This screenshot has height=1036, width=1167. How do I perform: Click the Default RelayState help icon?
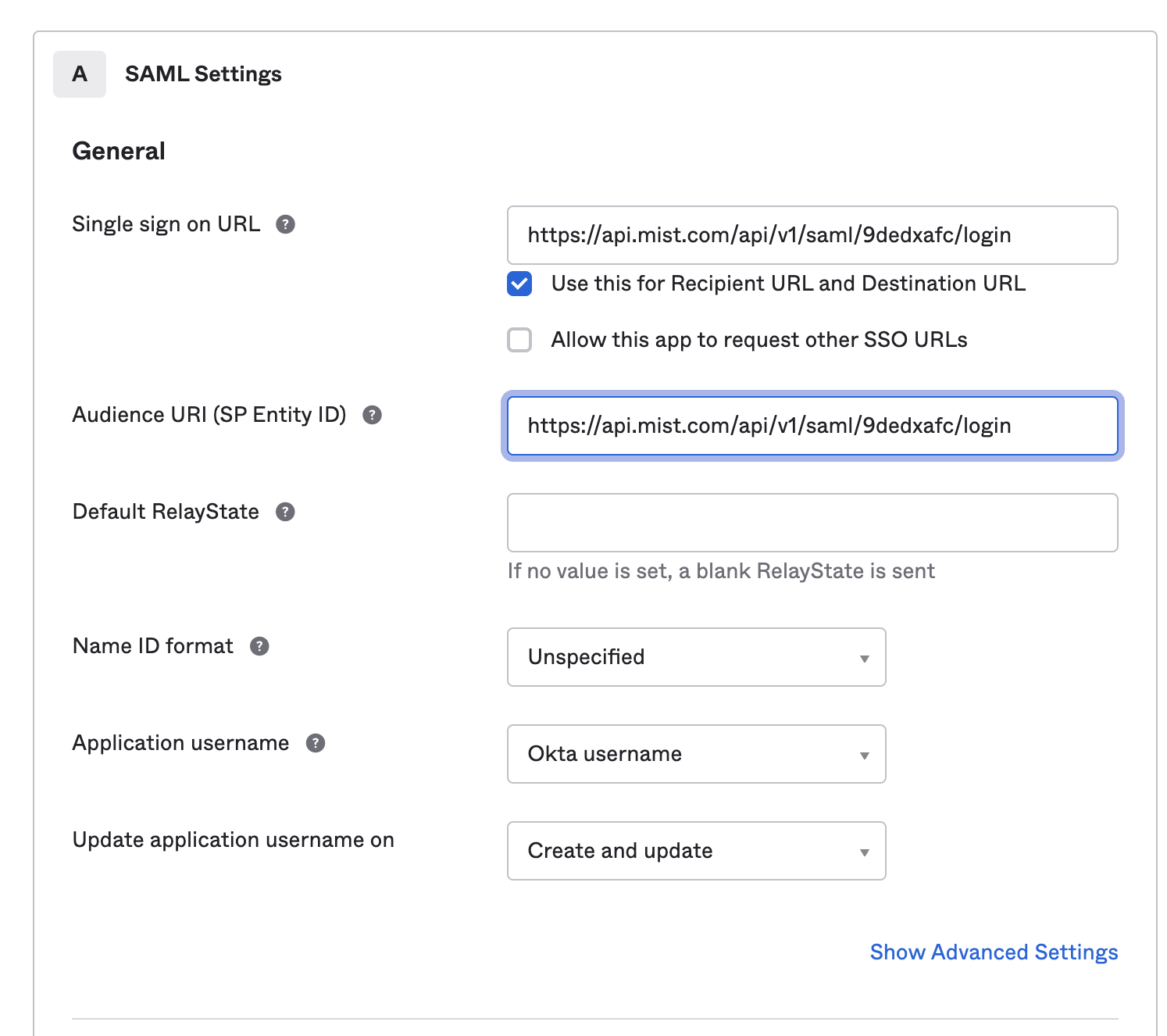(x=285, y=512)
